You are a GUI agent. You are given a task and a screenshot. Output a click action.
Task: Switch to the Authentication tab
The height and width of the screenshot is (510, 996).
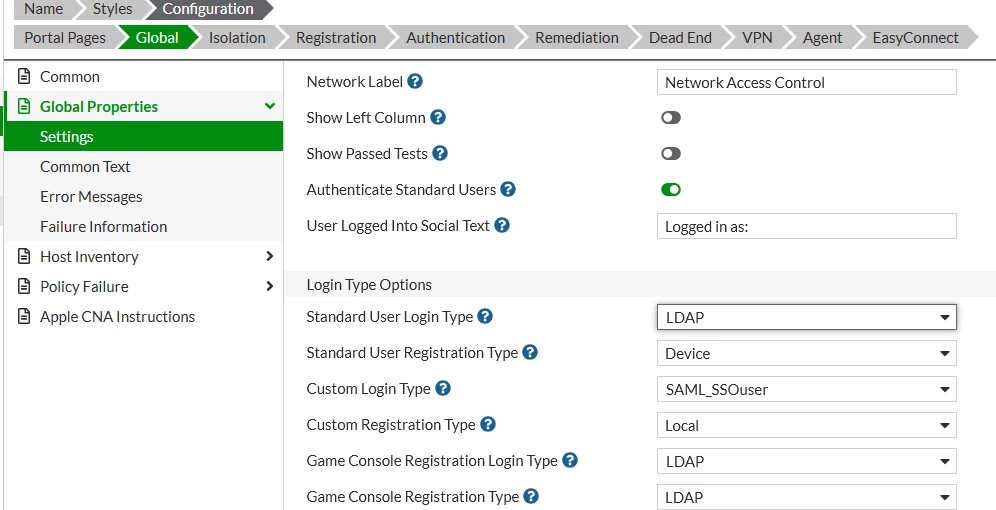(x=455, y=37)
